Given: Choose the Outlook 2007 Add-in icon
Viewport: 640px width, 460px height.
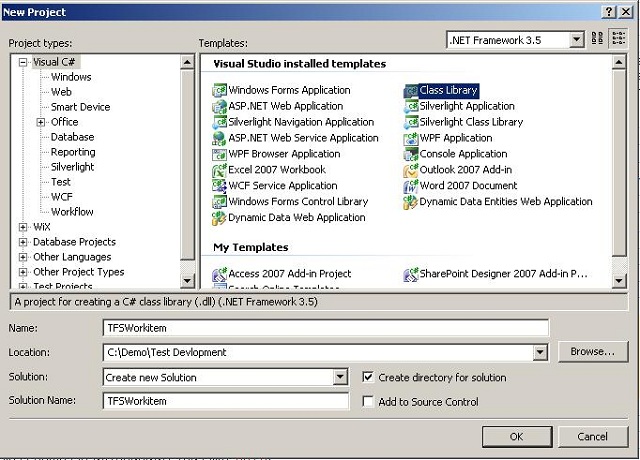Looking at the screenshot, I should click(411, 170).
